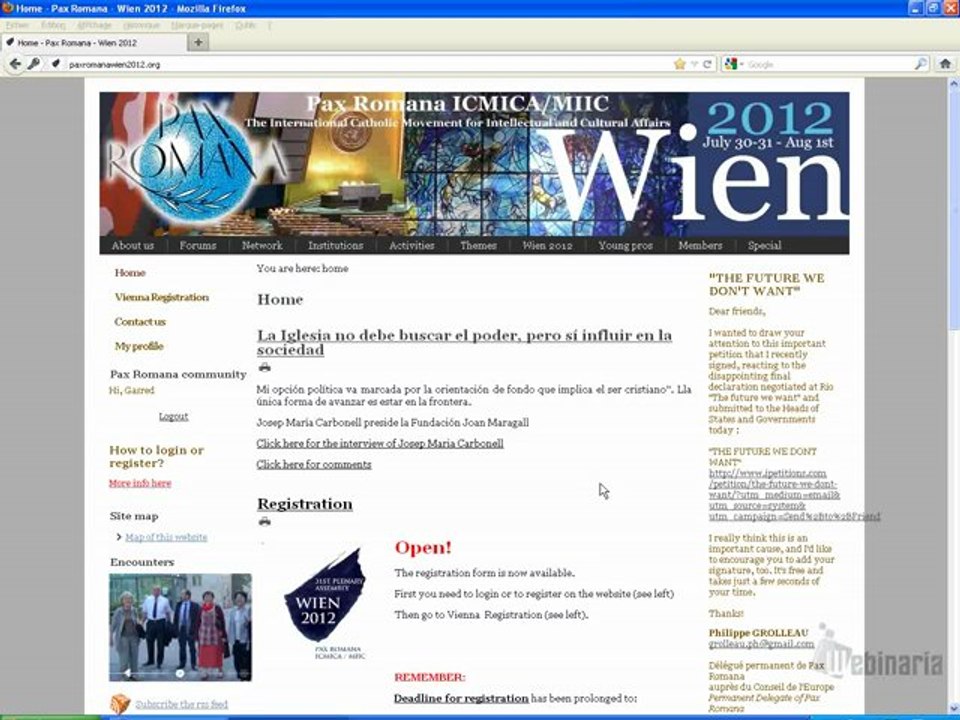This screenshot has height=720, width=960.
Task: Click the search magnifier icon
Action: click(921, 64)
